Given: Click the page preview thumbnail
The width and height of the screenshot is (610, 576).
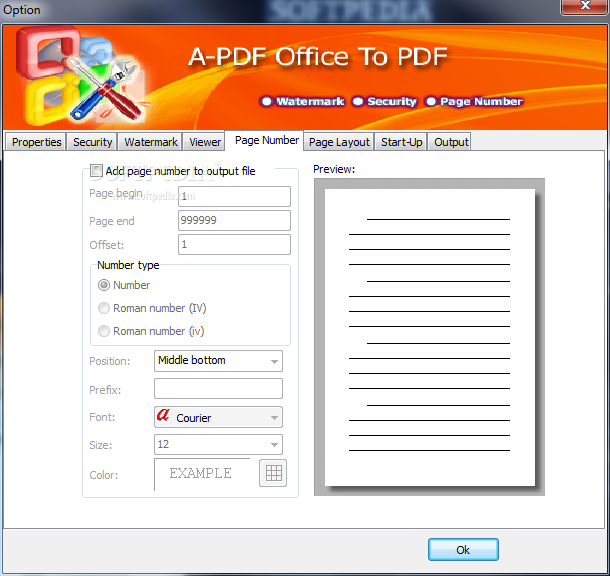Looking at the screenshot, I should pos(429,337).
